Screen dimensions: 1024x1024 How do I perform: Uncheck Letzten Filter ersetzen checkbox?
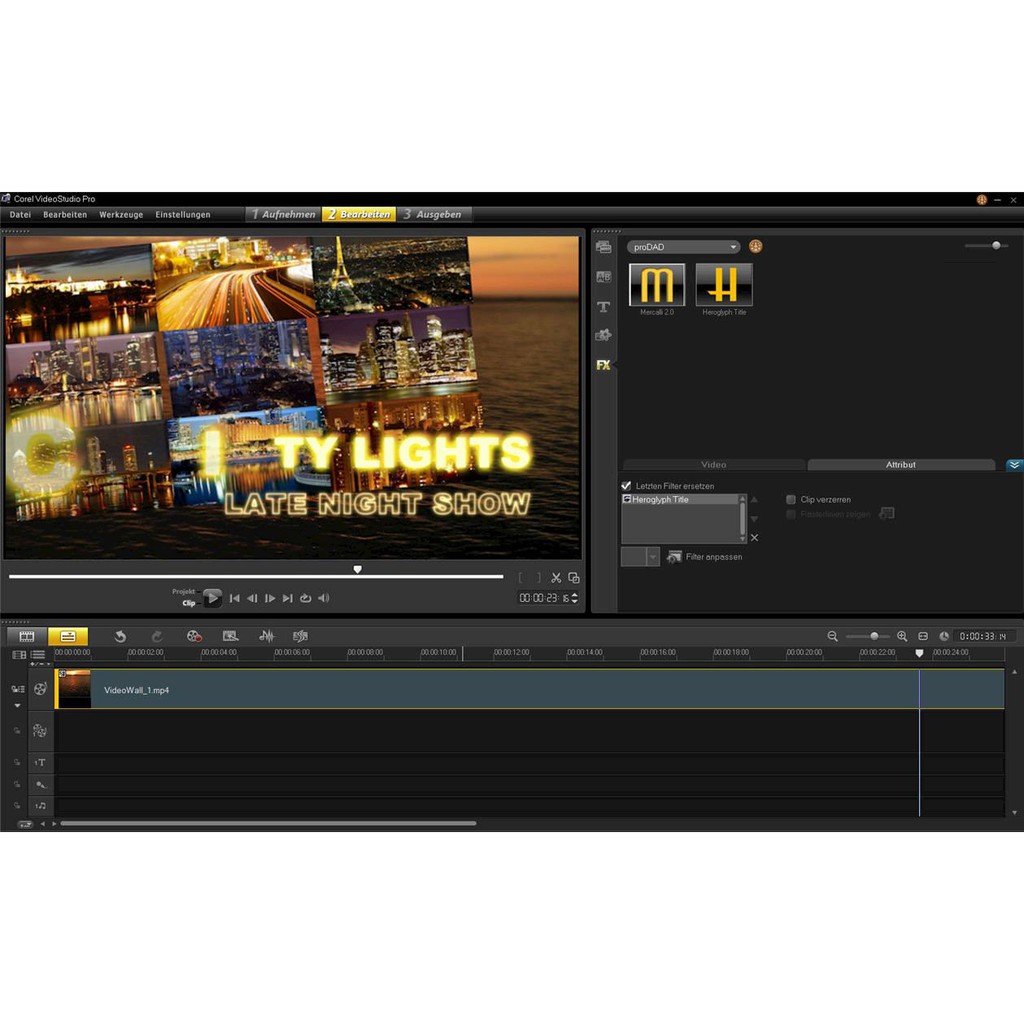point(626,486)
